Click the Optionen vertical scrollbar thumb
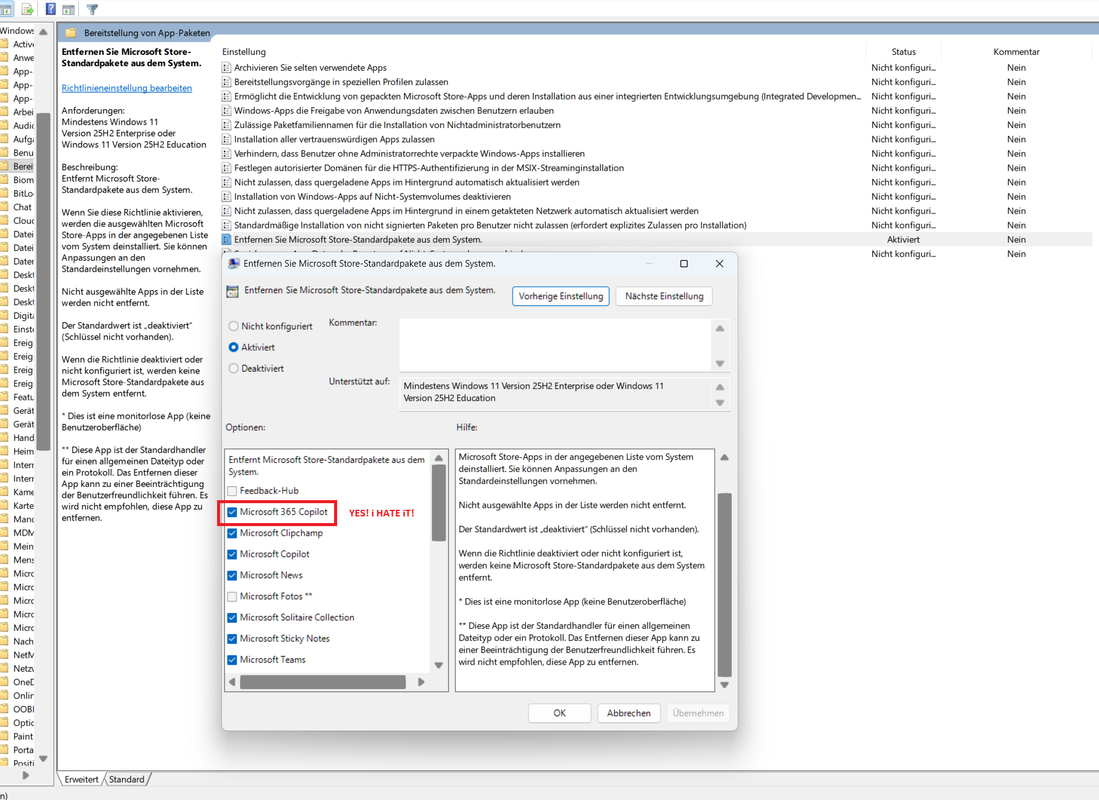The image size is (1099, 800). click(439, 503)
